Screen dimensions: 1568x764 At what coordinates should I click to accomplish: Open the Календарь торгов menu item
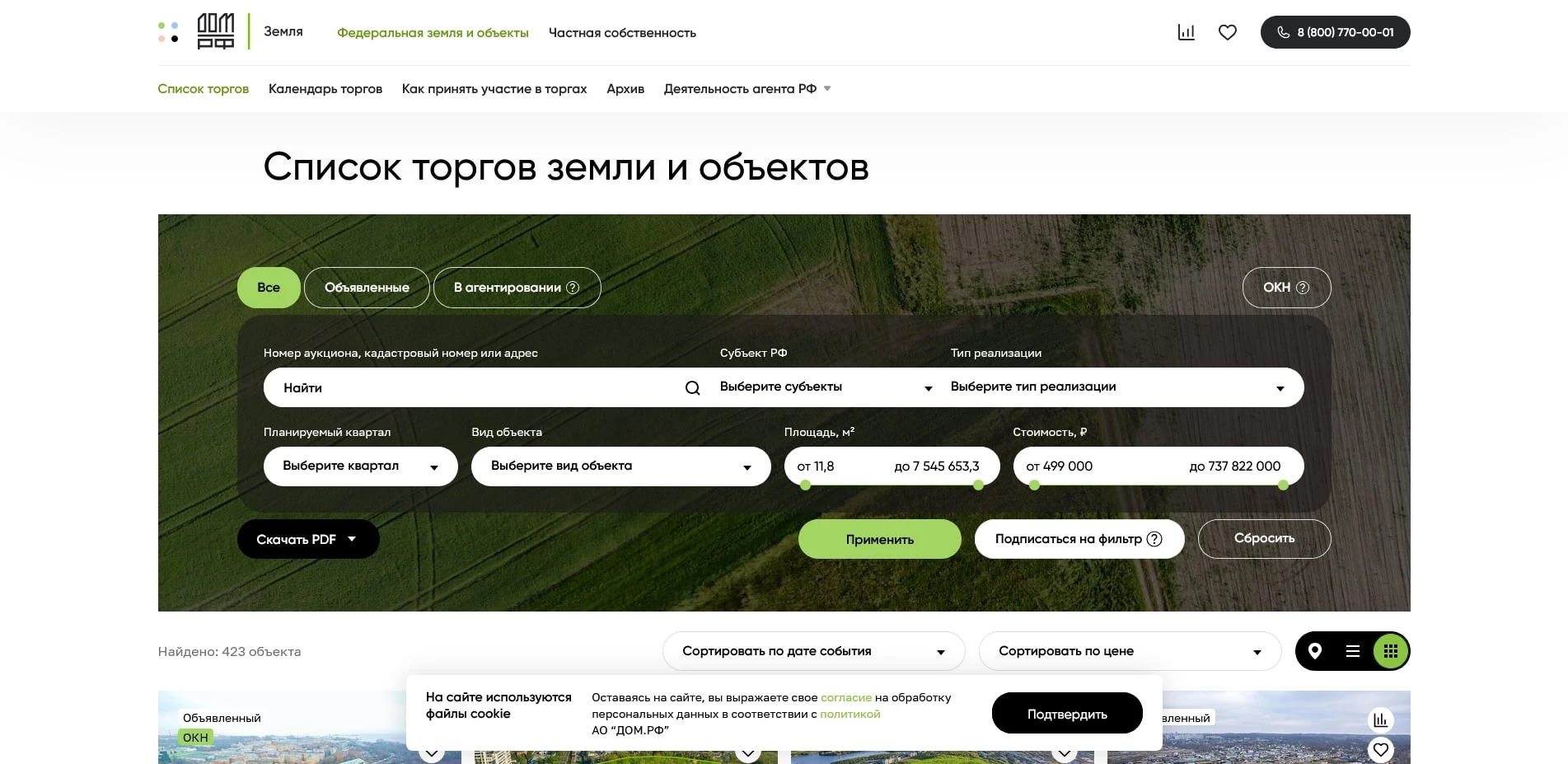point(325,88)
